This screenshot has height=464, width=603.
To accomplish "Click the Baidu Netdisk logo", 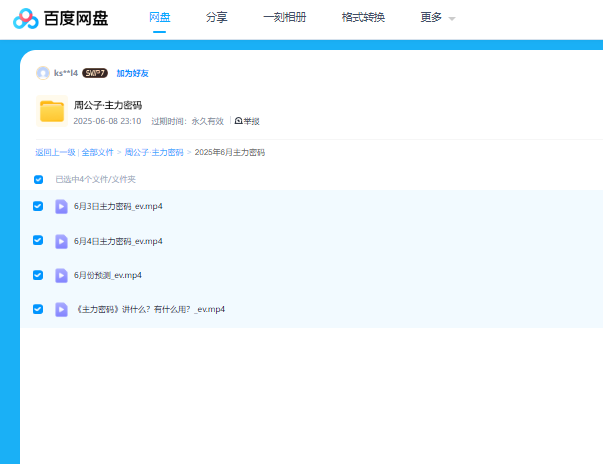I will tap(61, 18).
